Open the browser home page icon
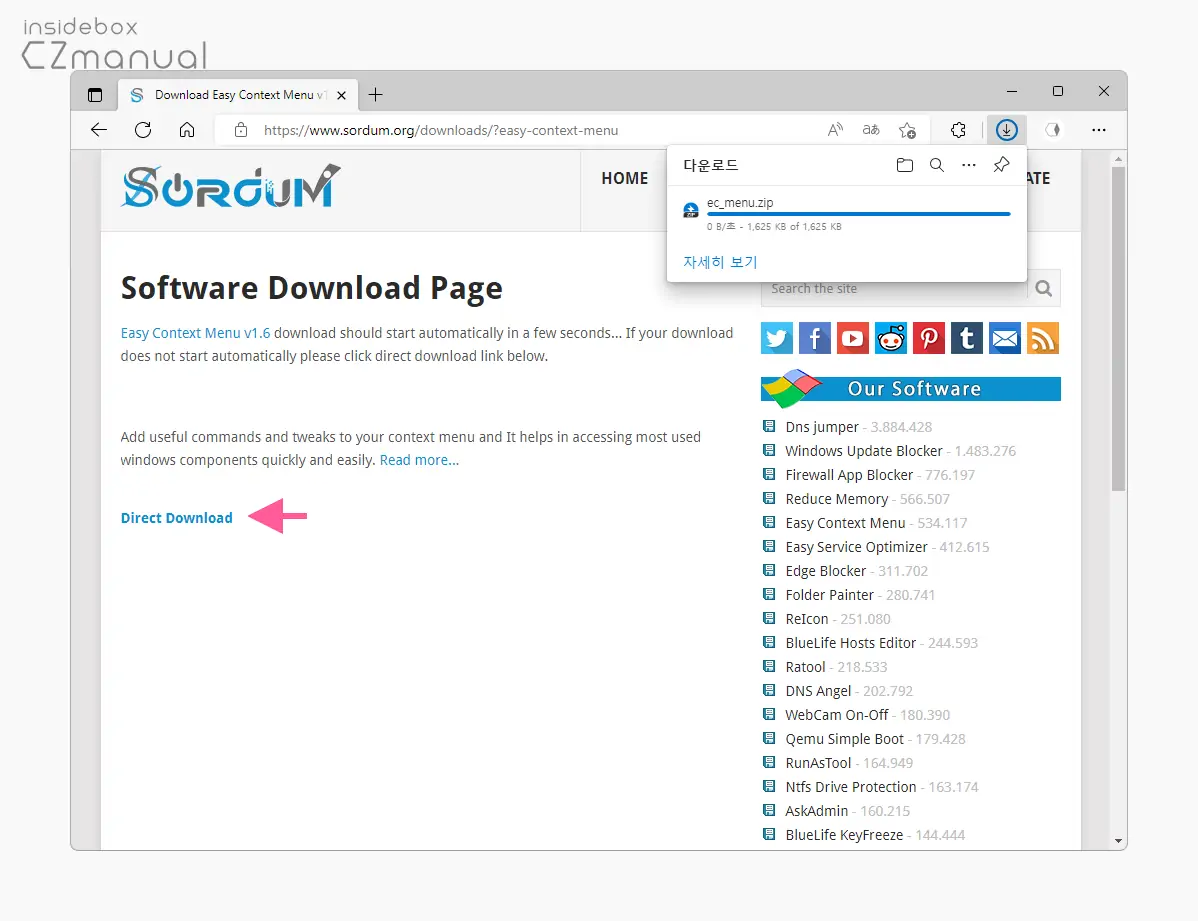Viewport: 1198px width, 921px height. pos(186,130)
